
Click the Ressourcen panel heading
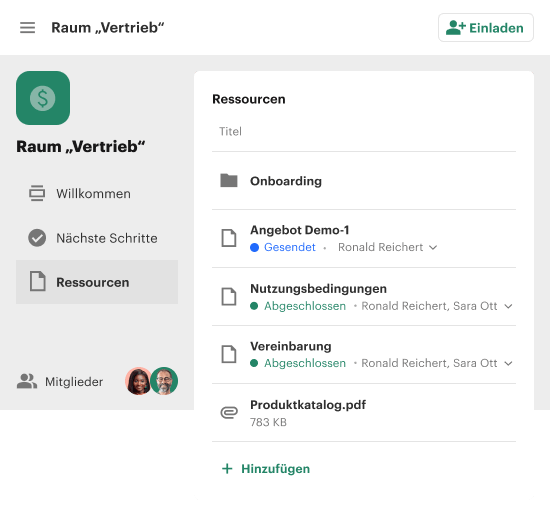[249, 99]
